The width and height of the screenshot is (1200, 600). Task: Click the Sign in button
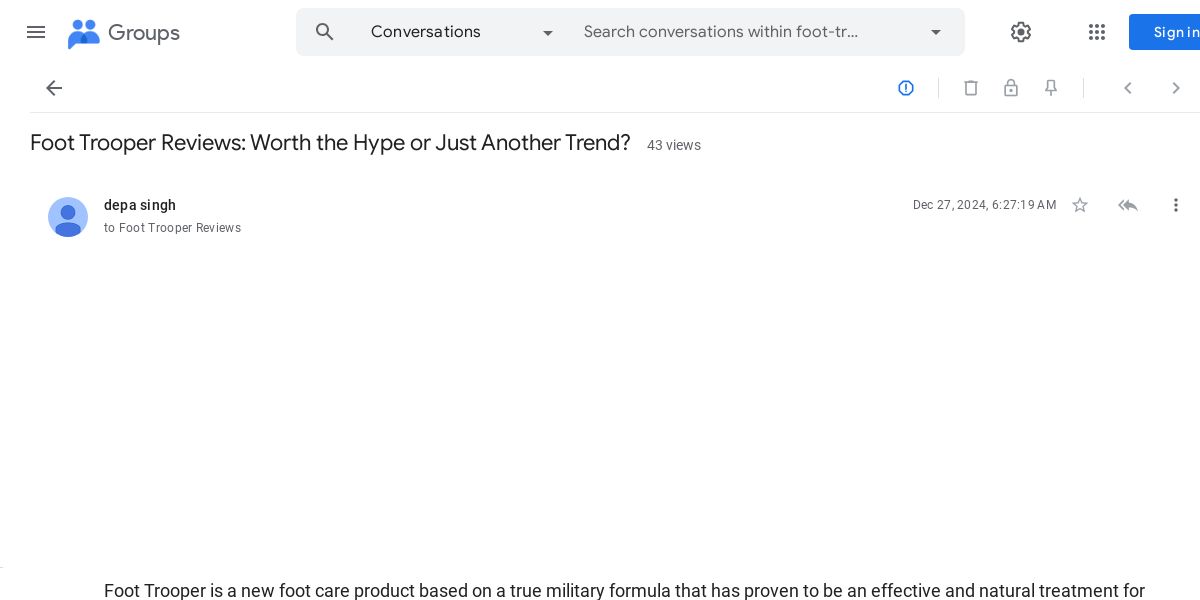[x=1165, y=32]
